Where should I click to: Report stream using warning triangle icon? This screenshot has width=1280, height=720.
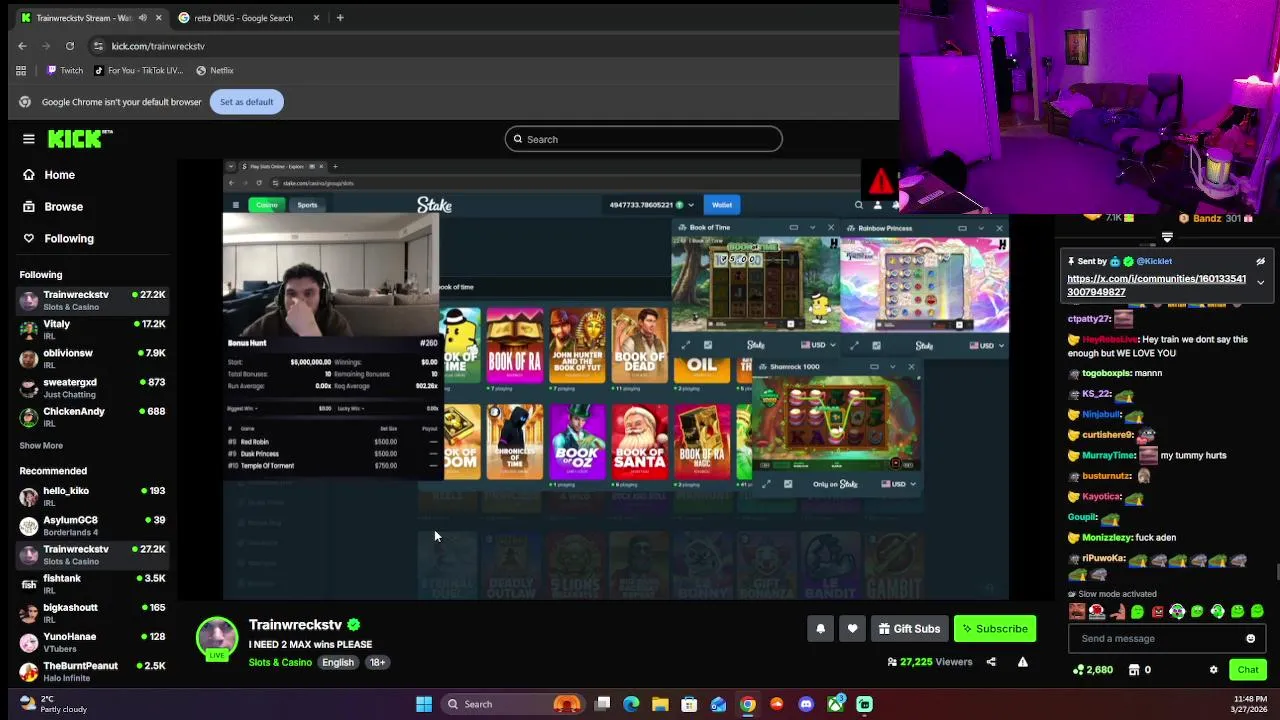pos(1022,662)
